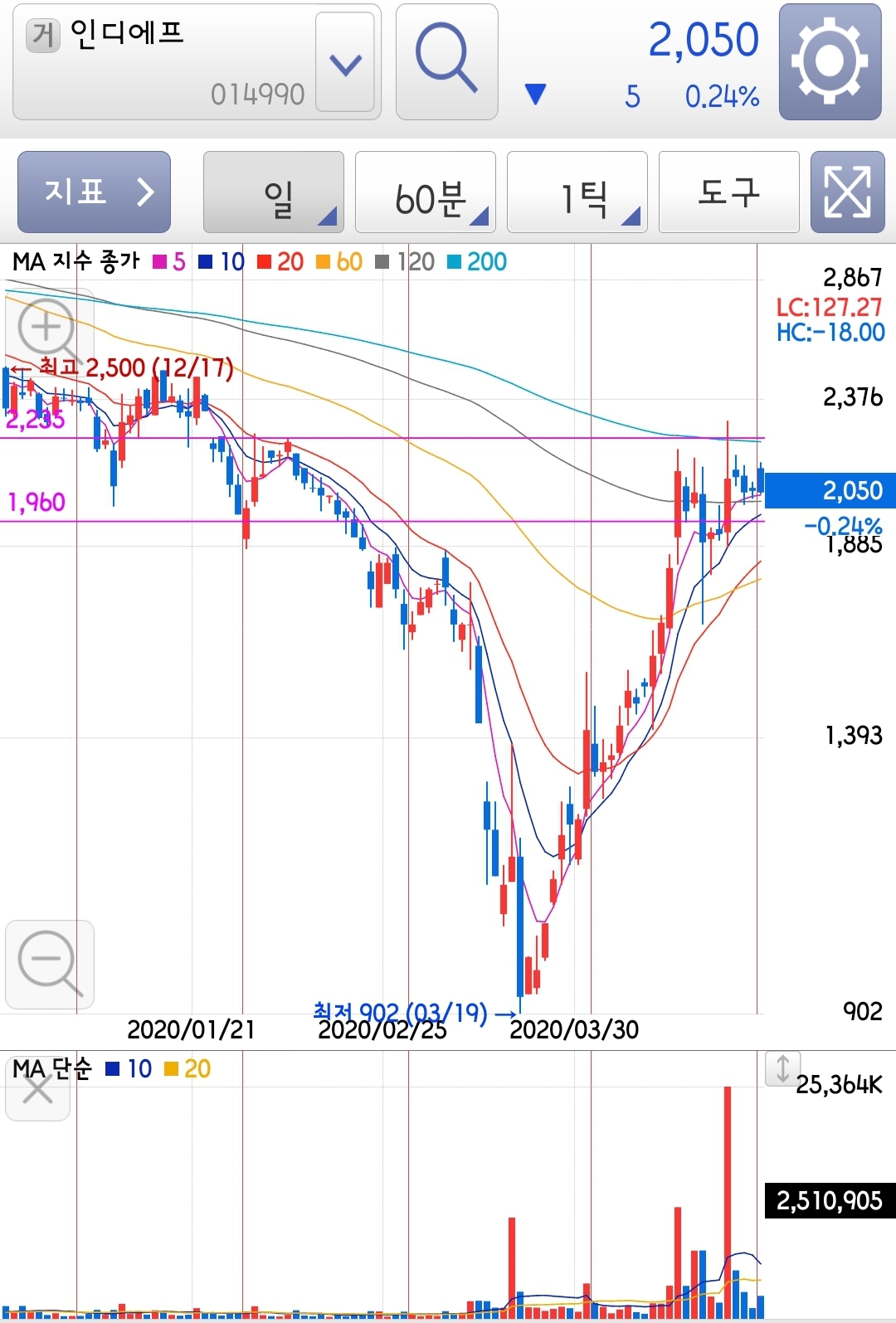Click the 014990 stock code
Screen dimensions: 896x1323
pyautogui.click(x=258, y=95)
